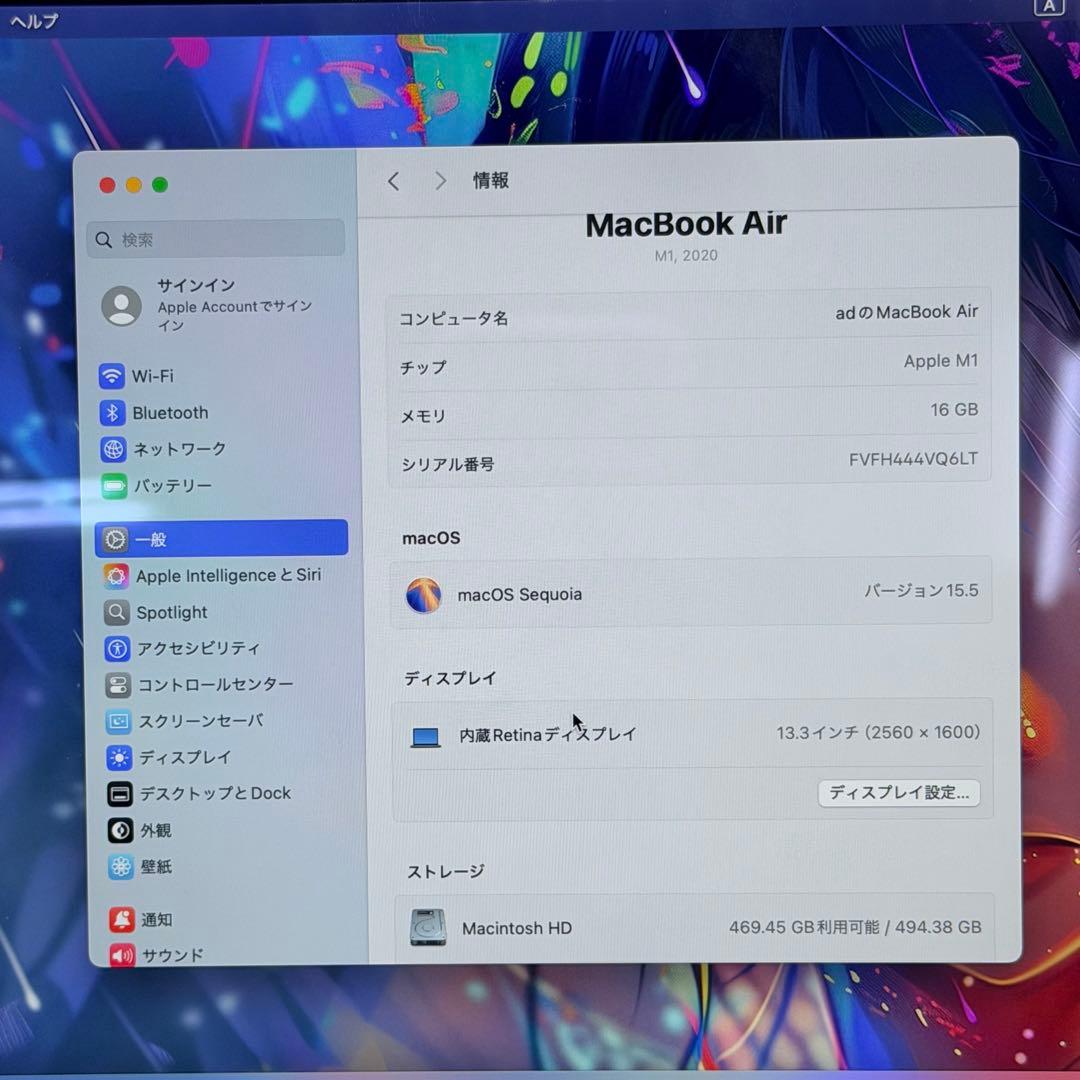Image resolution: width=1080 pixels, height=1080 pixels.
Task: Open ディスプレイ settings from the sidebar
Action: 184,757
